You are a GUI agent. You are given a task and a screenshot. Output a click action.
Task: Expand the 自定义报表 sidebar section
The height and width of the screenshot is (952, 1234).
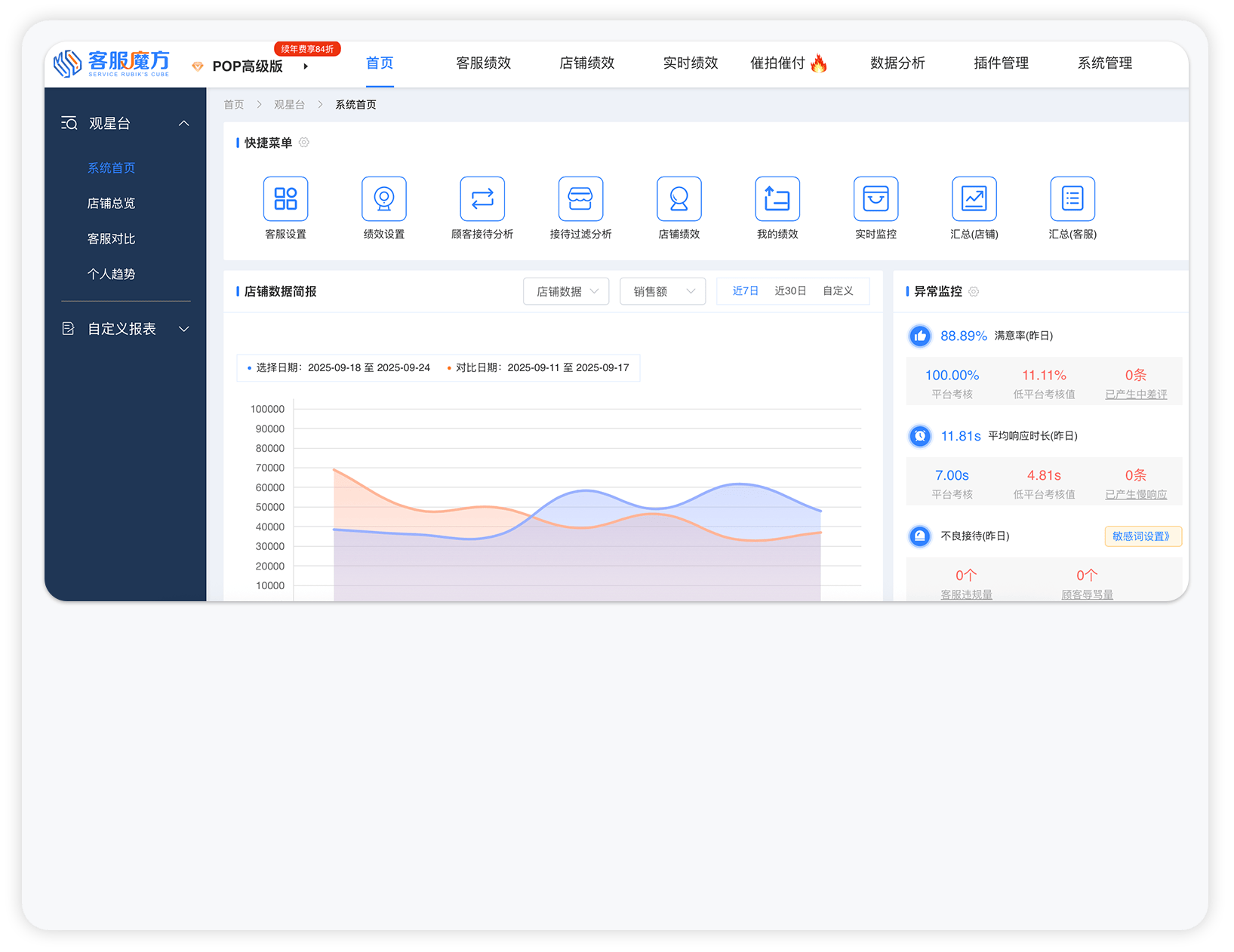[x=125, y=329]
